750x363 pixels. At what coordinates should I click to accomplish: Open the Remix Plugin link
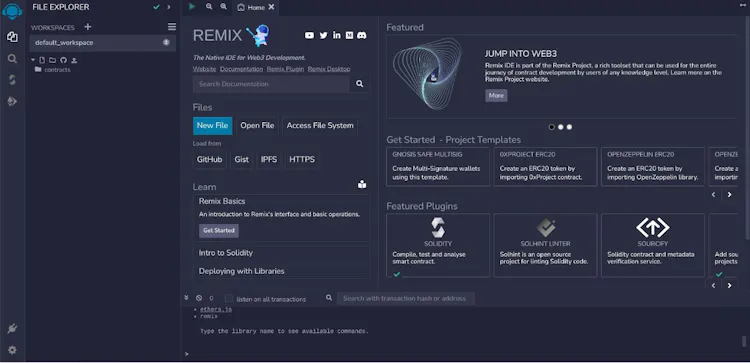(286, 69)
